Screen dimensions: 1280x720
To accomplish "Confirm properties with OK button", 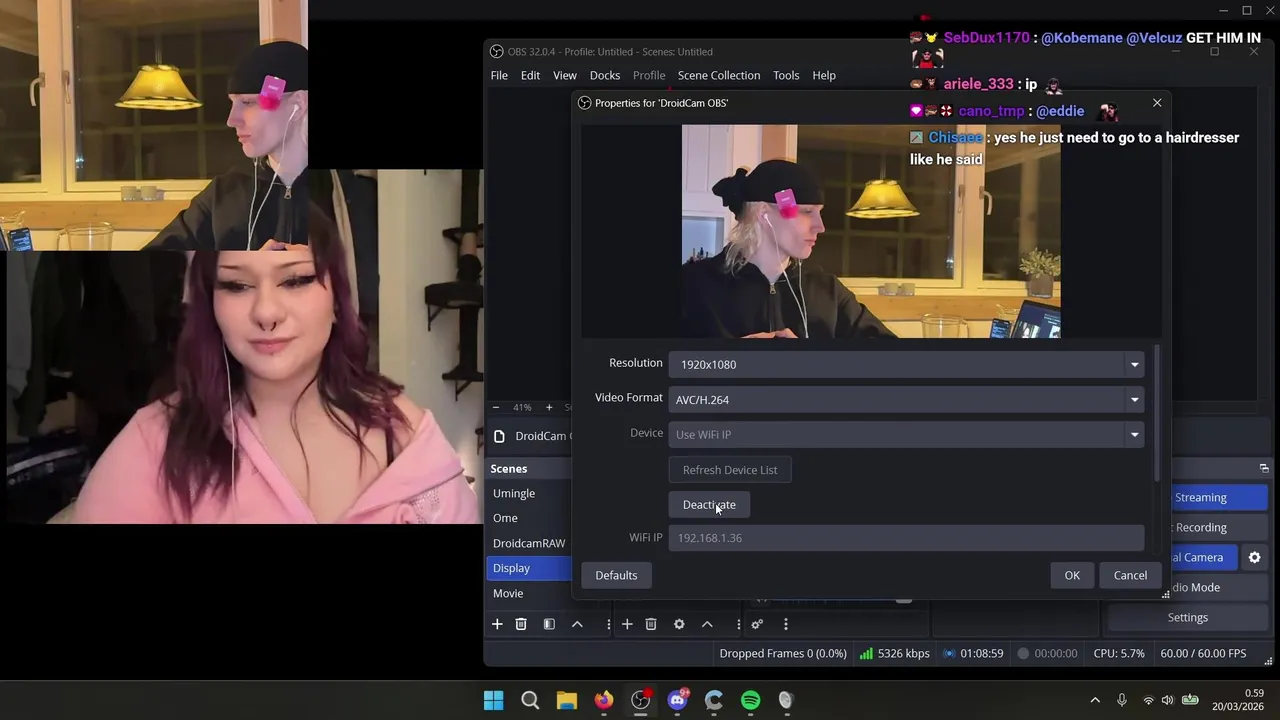I will 1072,575.
